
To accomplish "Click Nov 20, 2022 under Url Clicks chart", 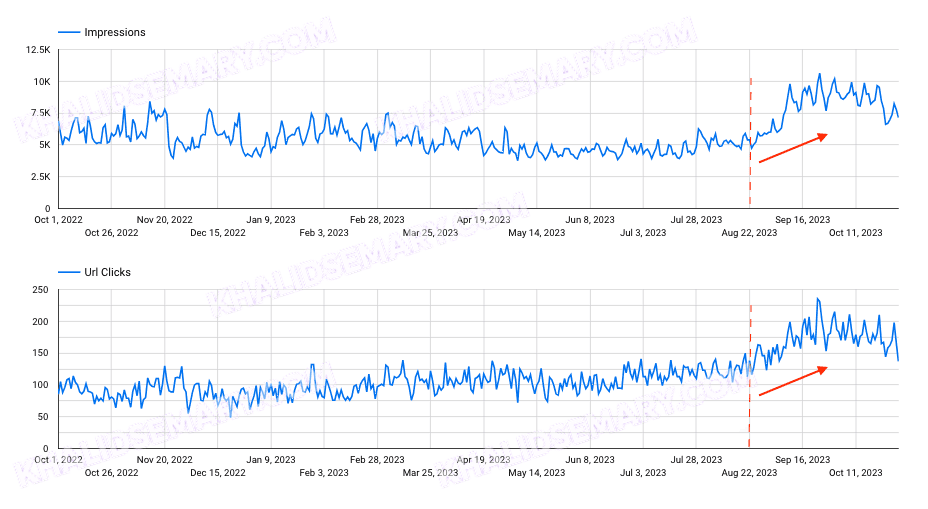I will pos(165,459).
